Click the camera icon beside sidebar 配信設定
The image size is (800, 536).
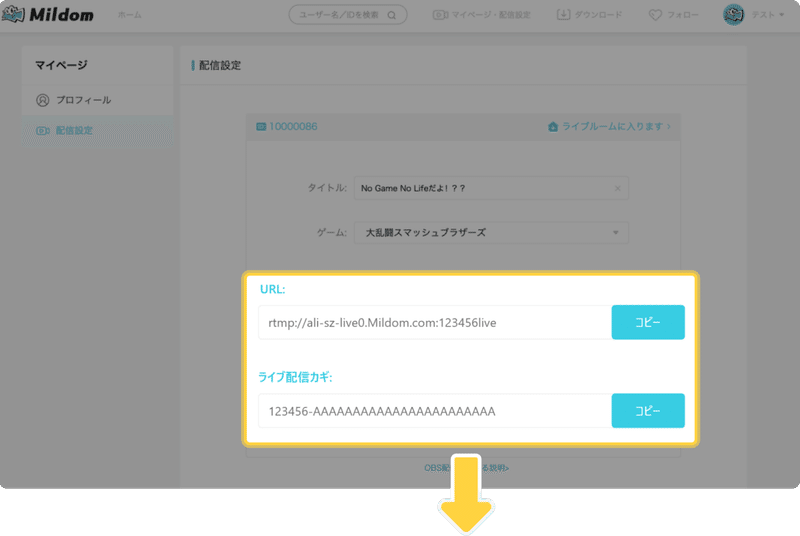tap(43, 131)
